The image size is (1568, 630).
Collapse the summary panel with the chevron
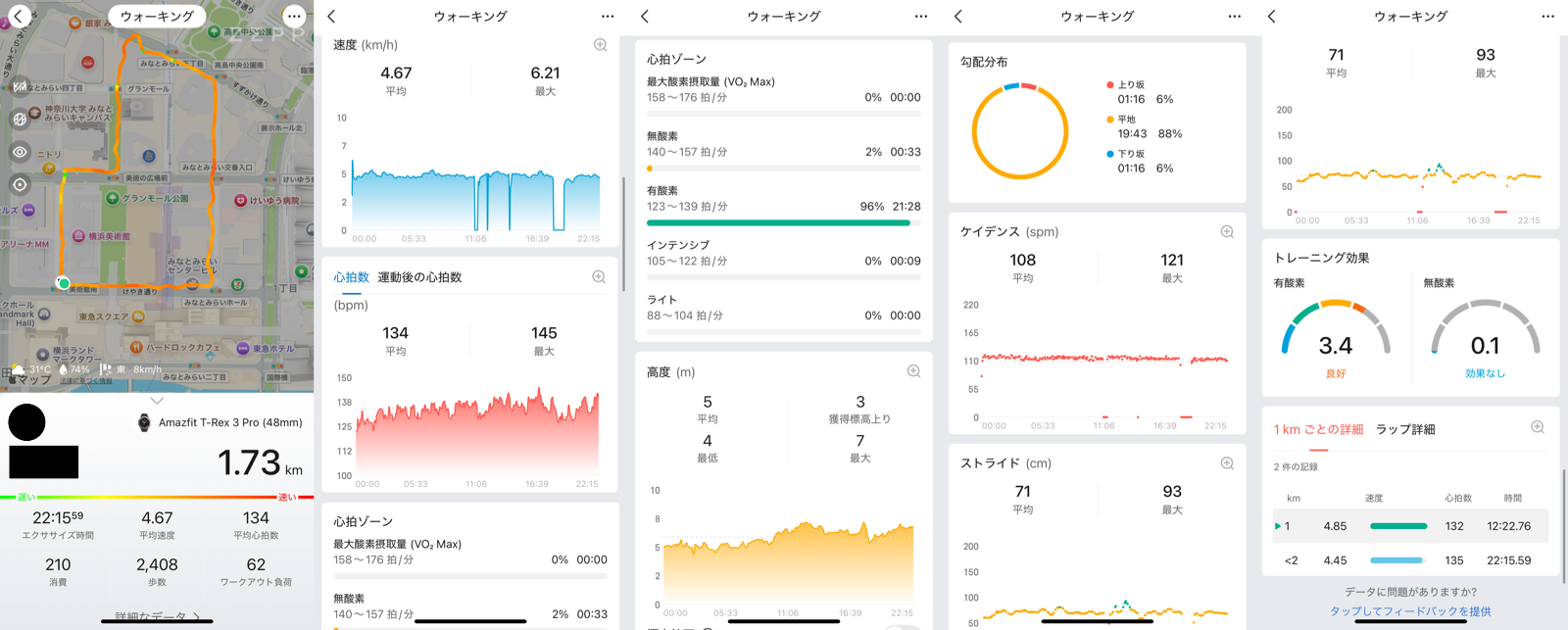[x=157, y=401]
